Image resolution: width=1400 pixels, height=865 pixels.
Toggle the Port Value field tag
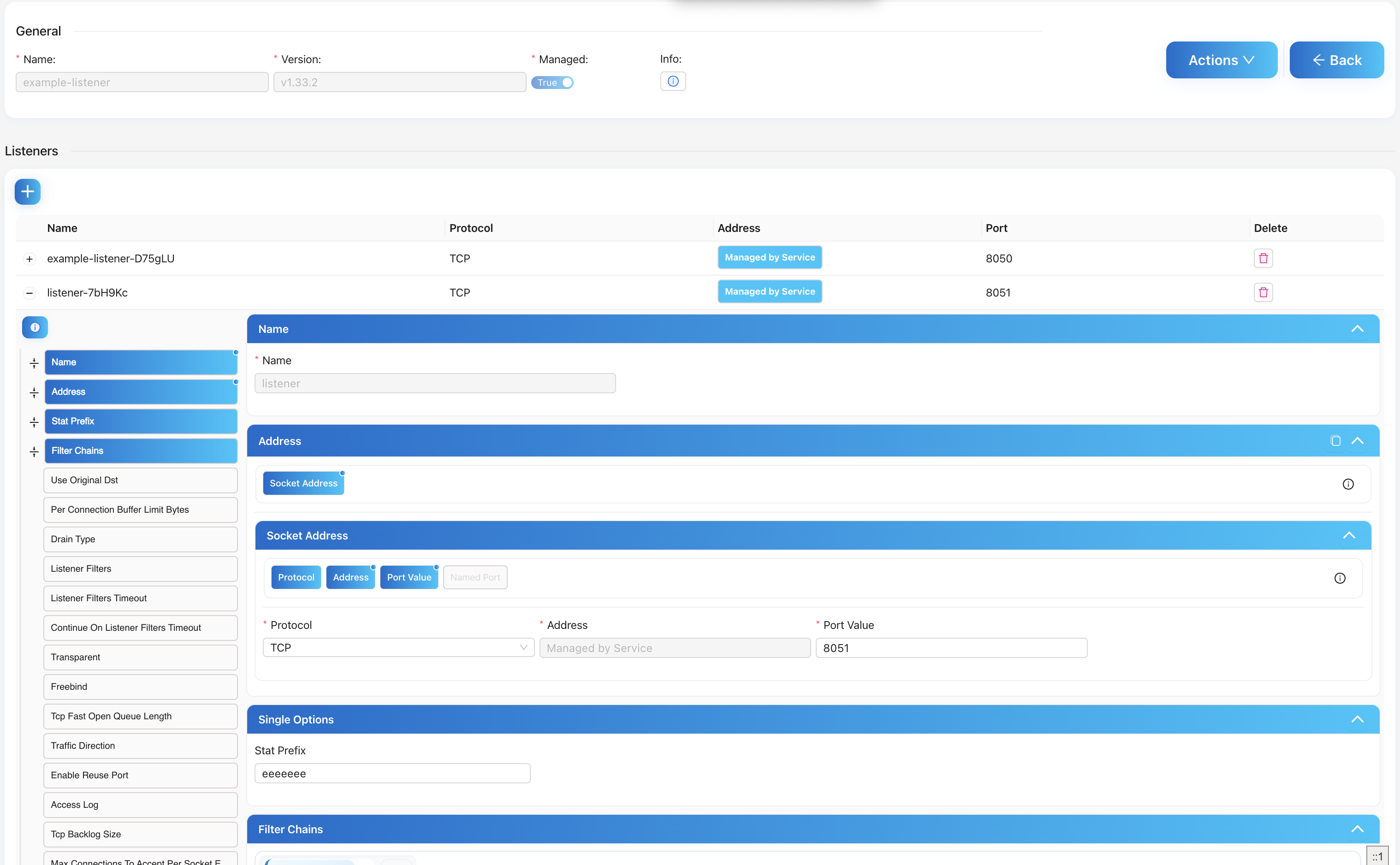tap(409, 577)
